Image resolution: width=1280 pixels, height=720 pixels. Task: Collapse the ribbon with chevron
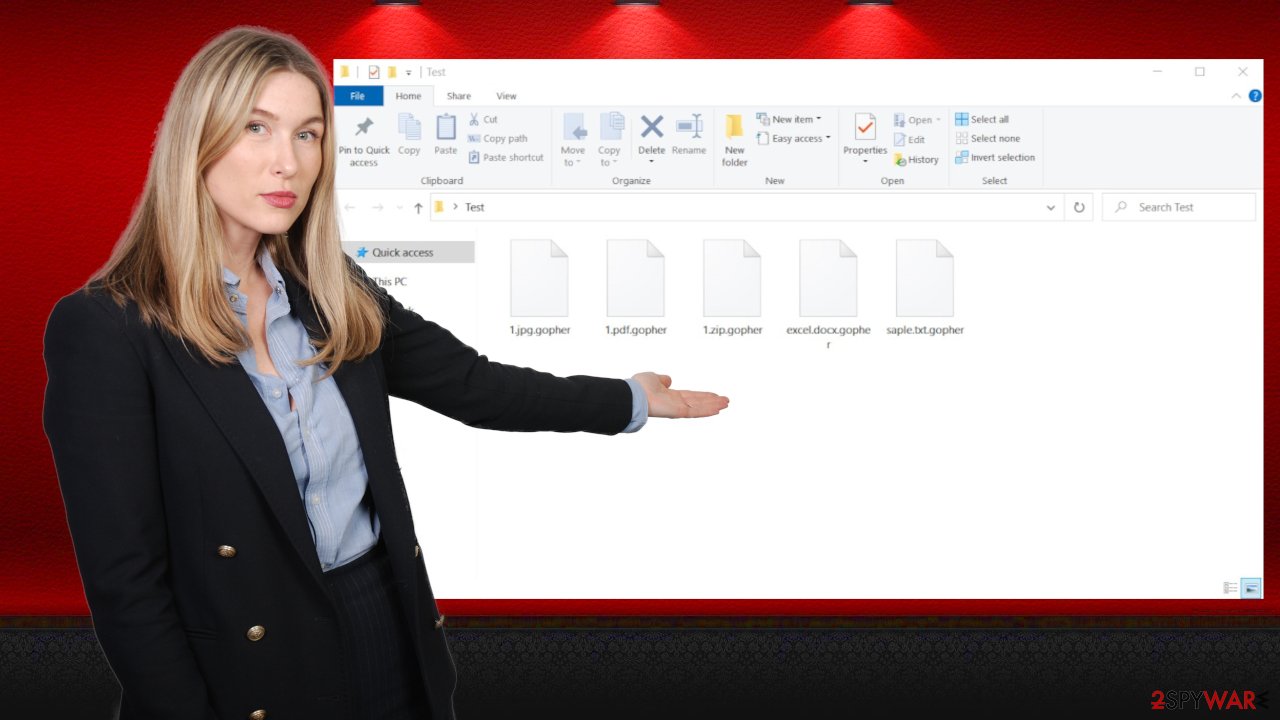coord(1237,96)
